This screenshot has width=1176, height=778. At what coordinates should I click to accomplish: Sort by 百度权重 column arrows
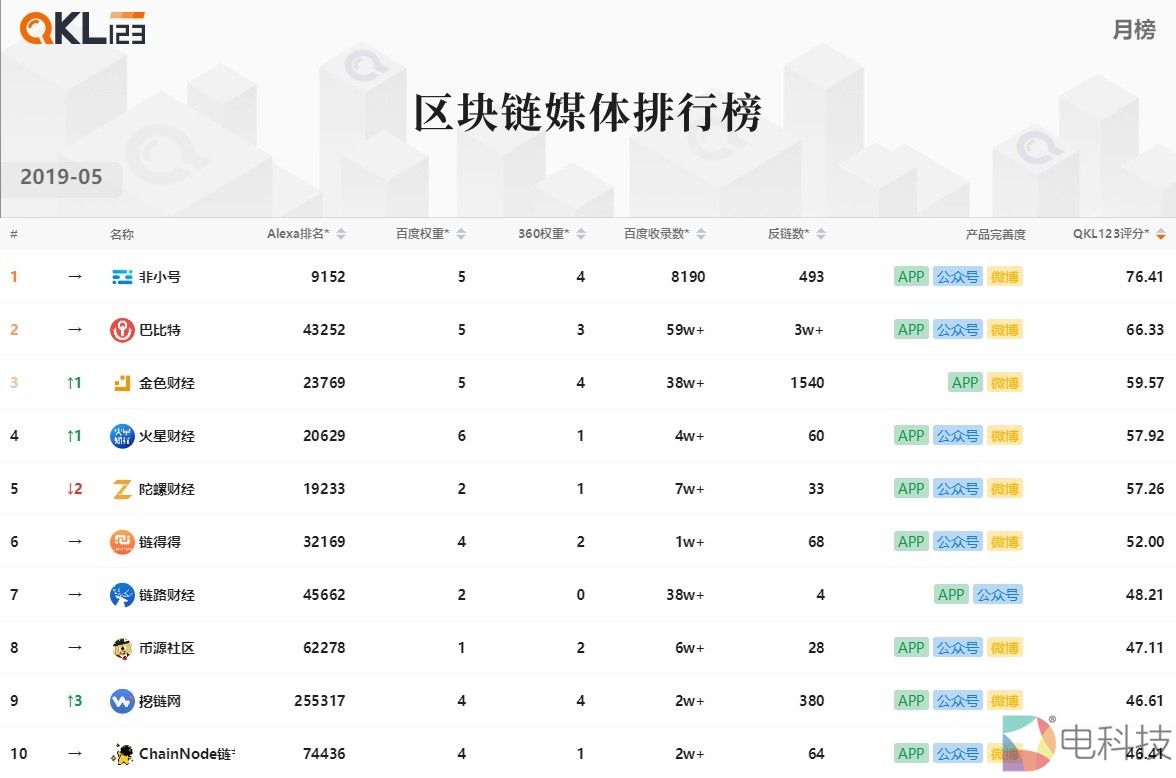[461, 234]
